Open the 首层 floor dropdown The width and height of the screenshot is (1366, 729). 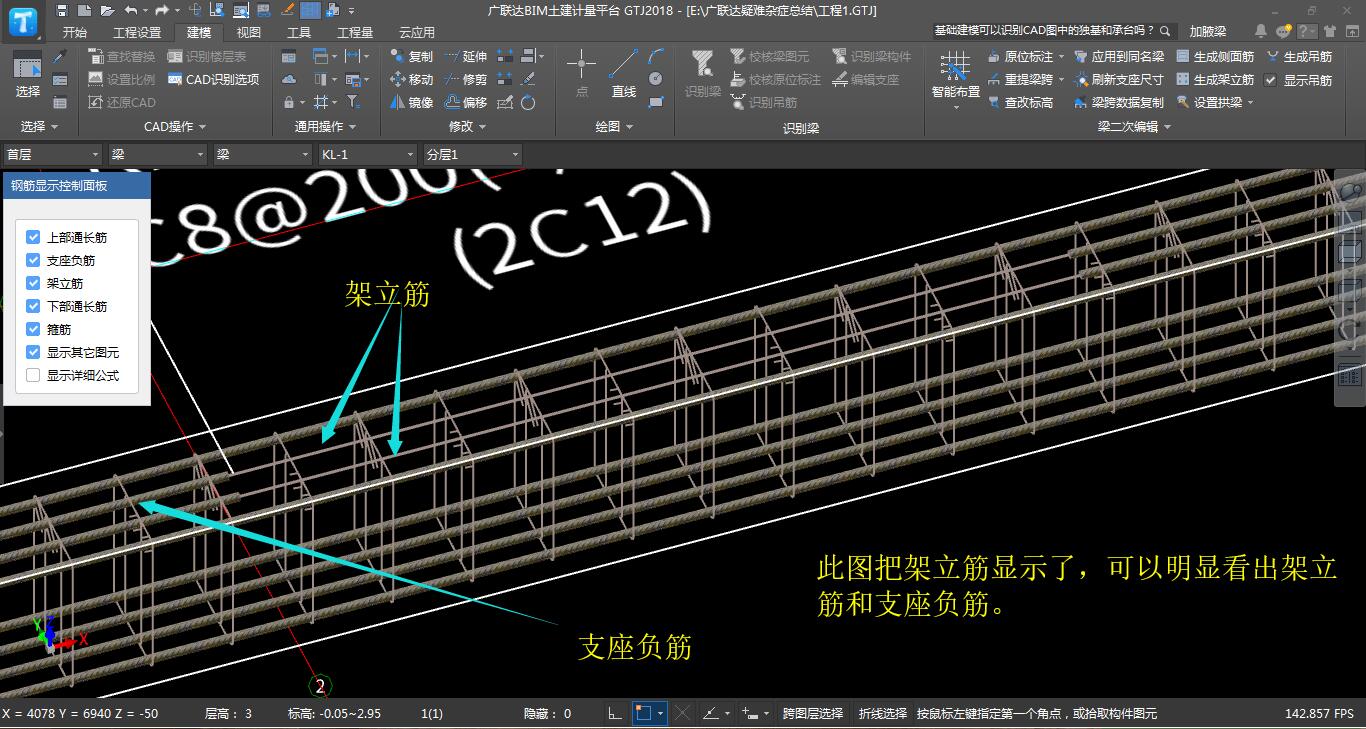(x=52, y=155)
